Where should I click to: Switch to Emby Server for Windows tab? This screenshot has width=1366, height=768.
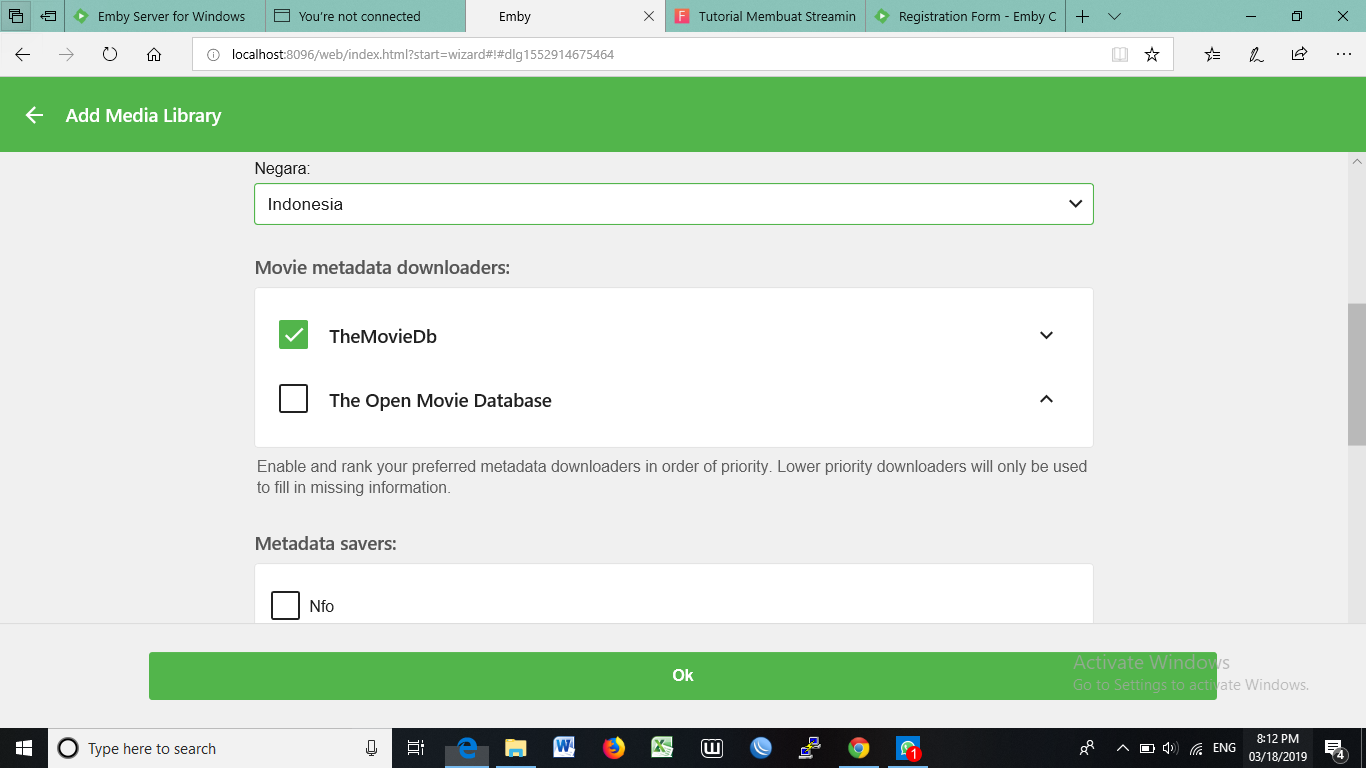click(x=165, y=16)
